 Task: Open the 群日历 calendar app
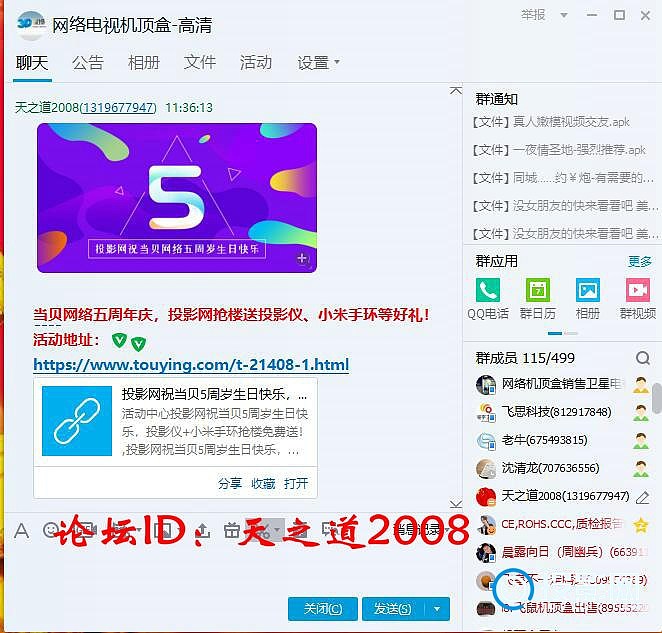coord(537,290)
